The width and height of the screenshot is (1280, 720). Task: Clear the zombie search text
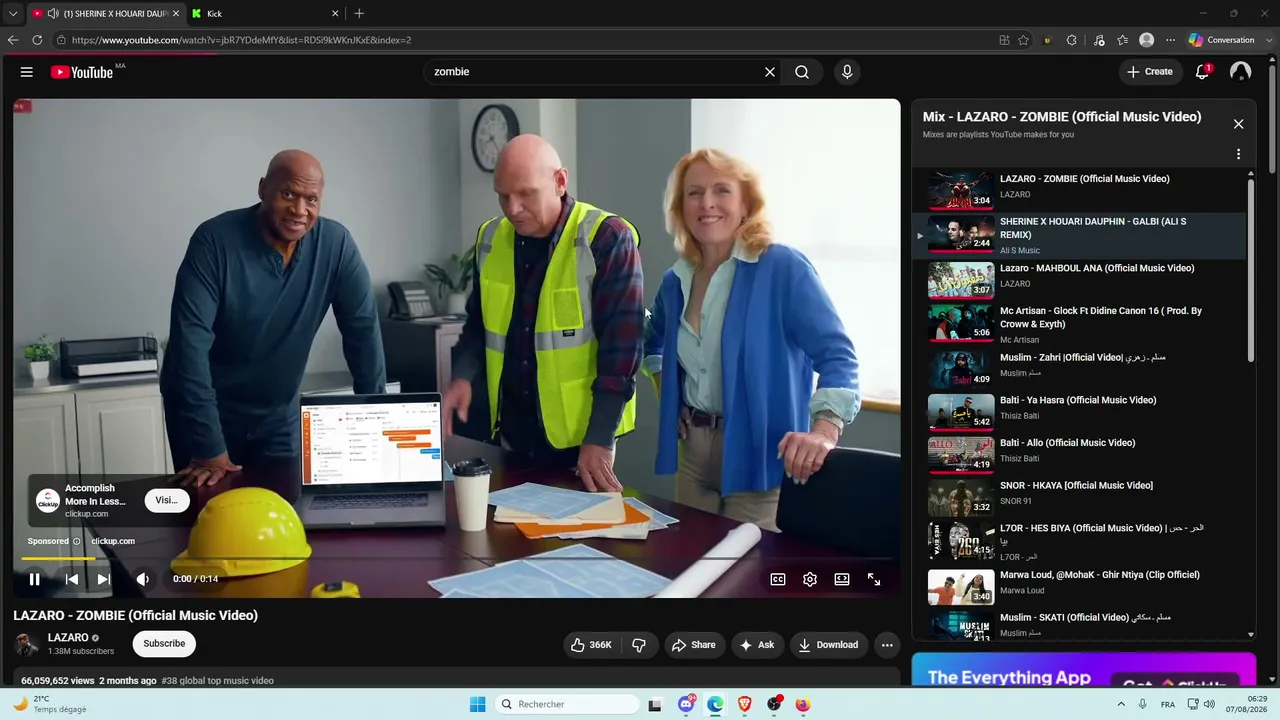[x=770, y=72]
